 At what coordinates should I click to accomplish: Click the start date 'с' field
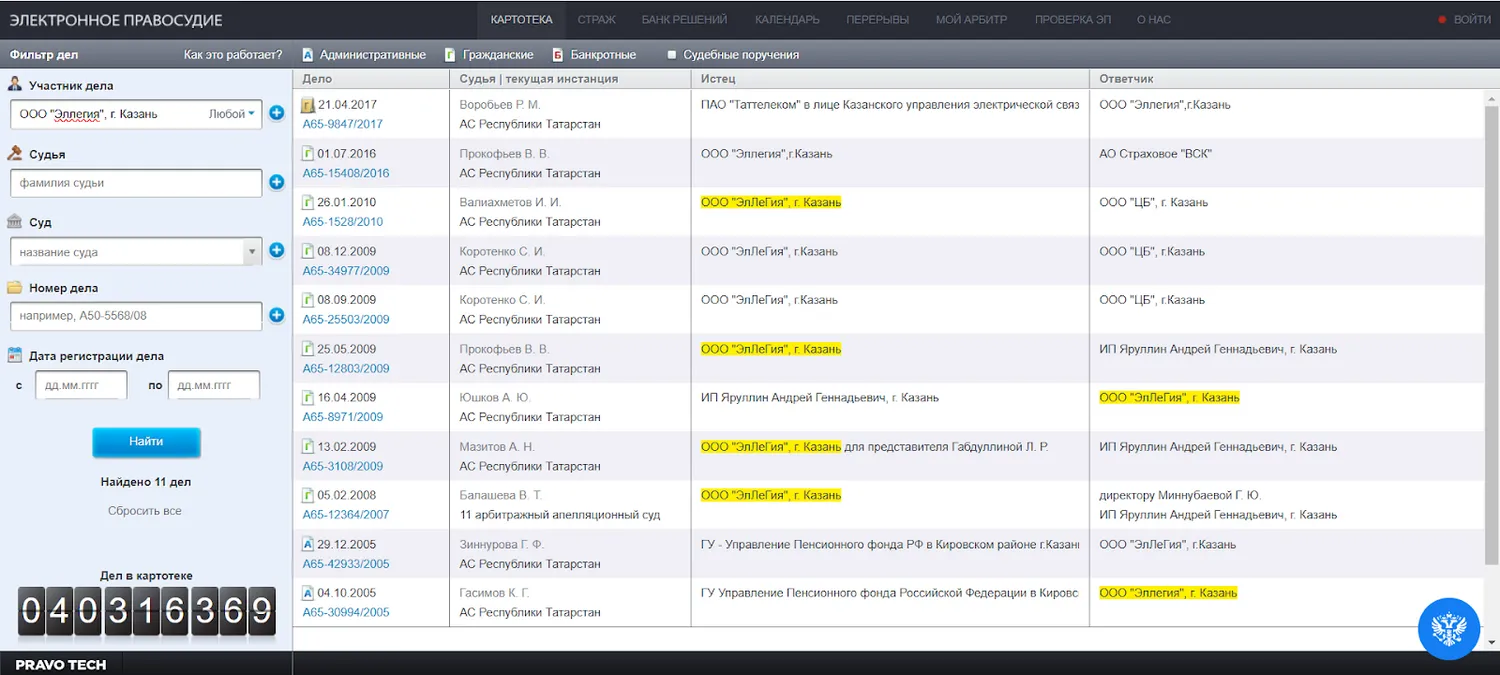pos(81,385)
